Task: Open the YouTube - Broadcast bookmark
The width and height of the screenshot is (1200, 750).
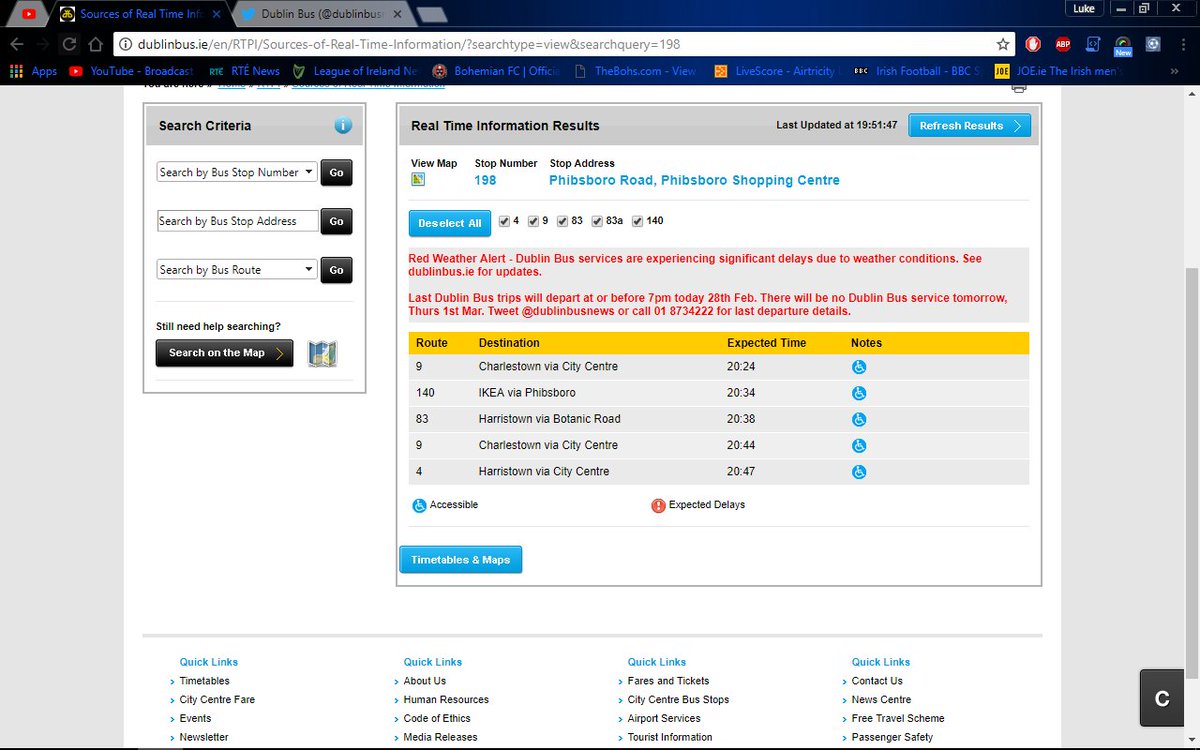Action: pyautogui.click(x=132, y=71)
